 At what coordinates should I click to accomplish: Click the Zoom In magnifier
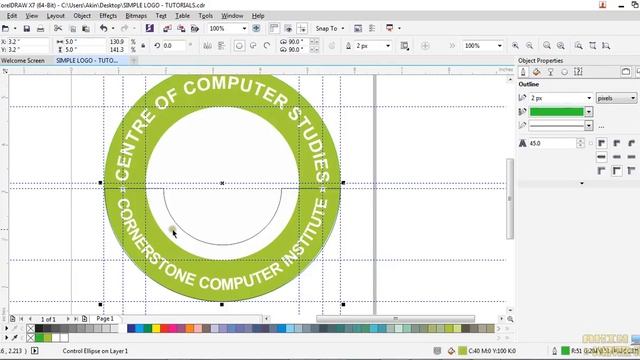click(516, 46)
